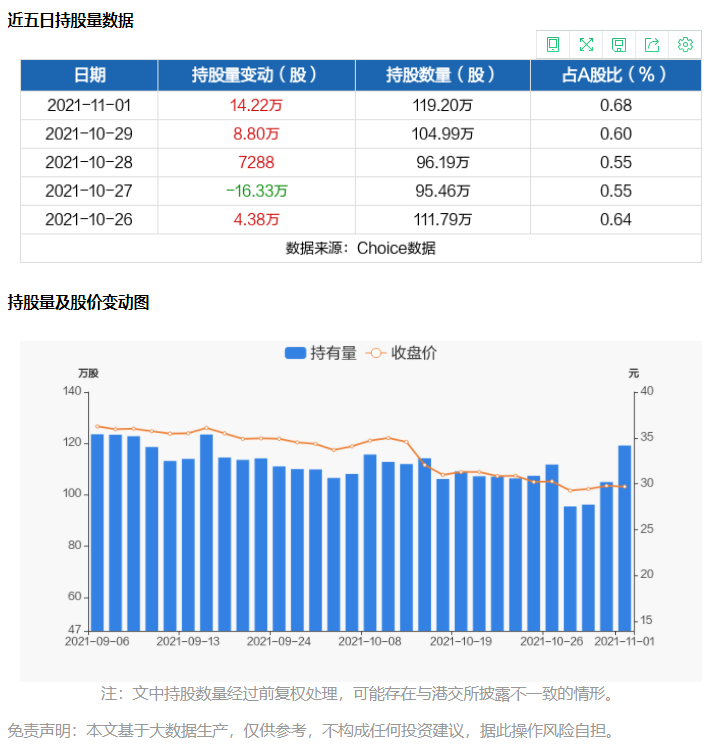720x750 pixels.
Task: Select the 2021-10-27 date cell
Action: 89,191
